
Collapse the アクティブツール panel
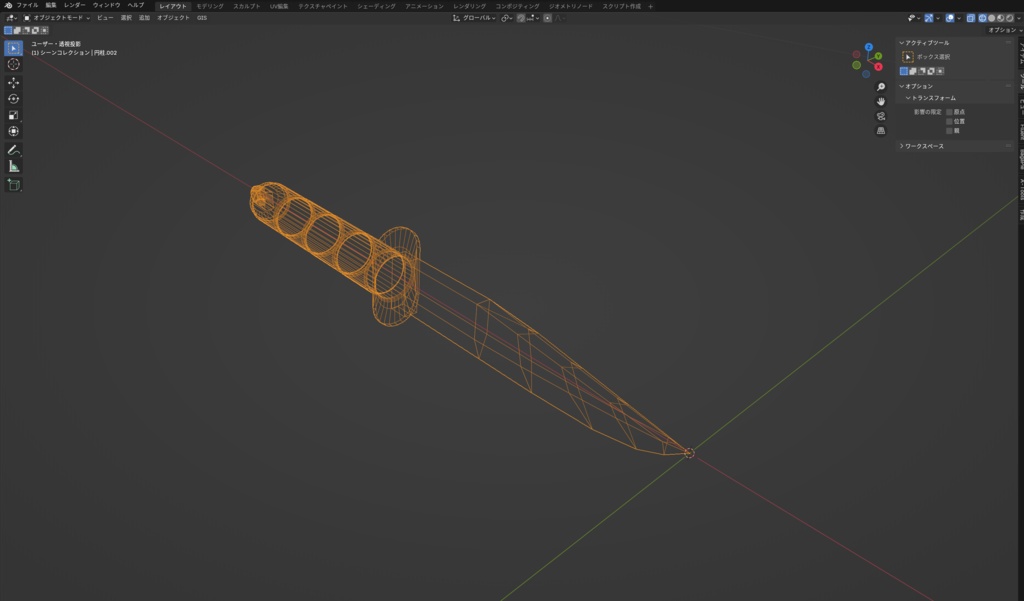902,43
